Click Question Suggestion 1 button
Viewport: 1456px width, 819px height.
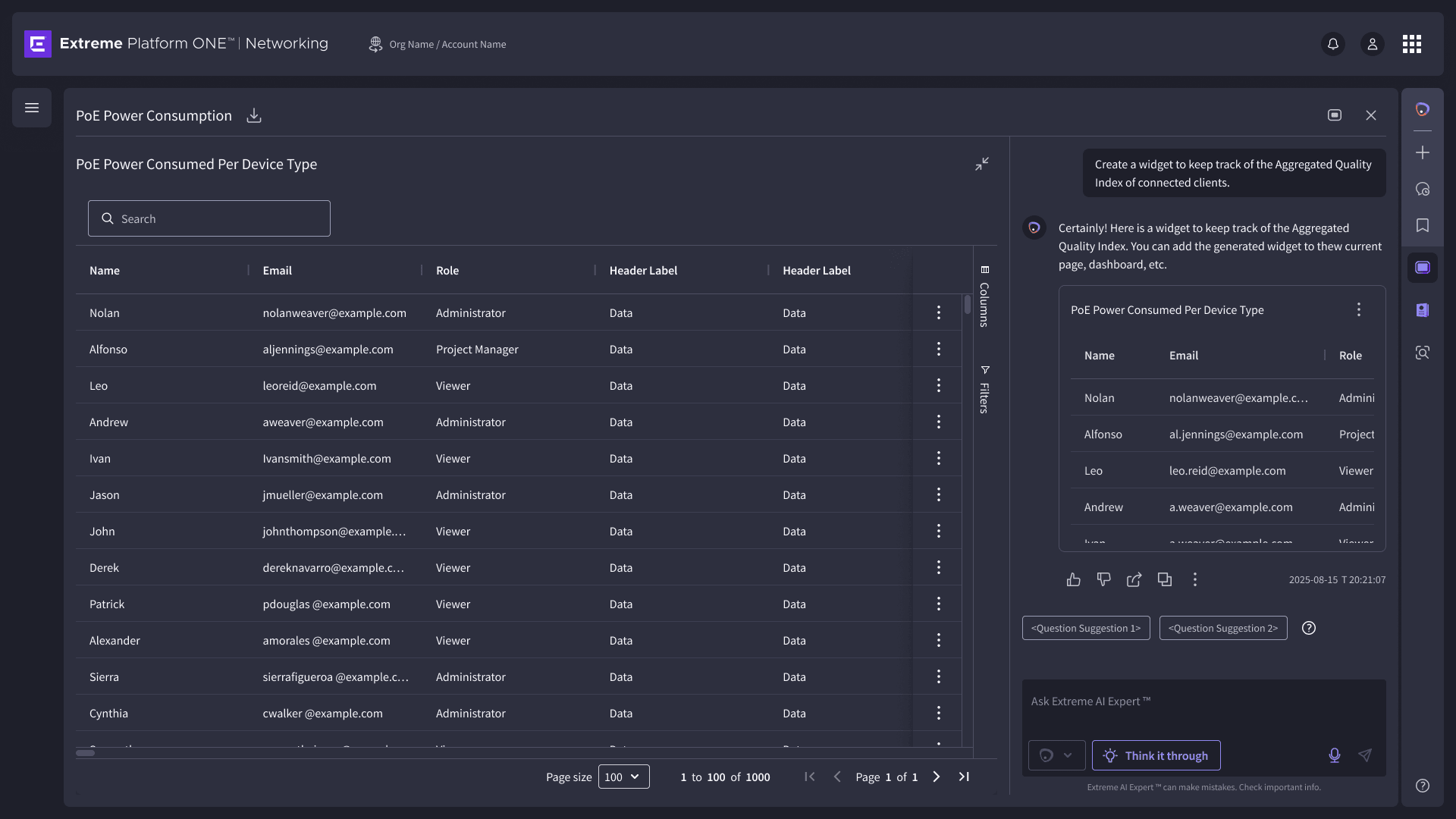[1085, 628]
